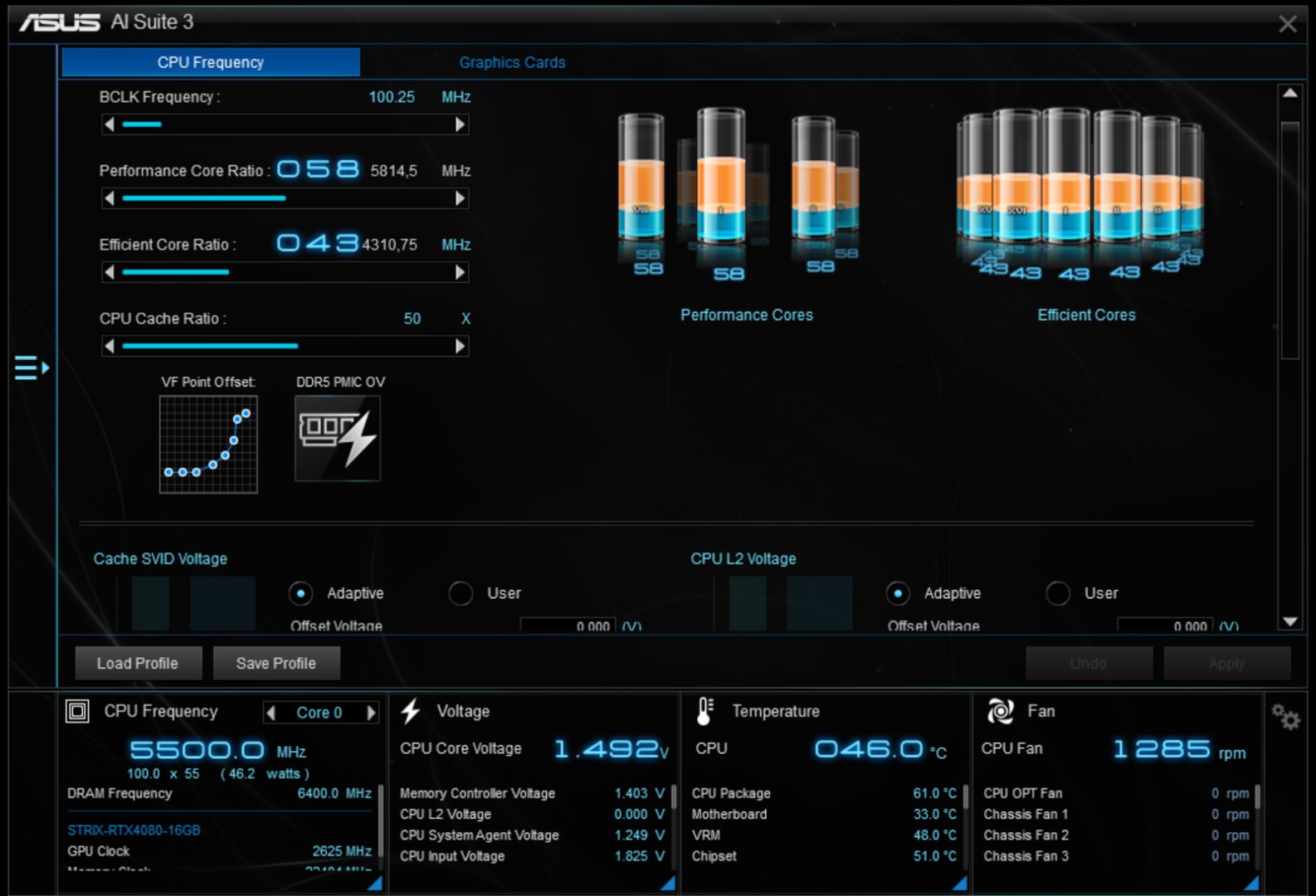The image size is (1316, 896).
Task: Open the DDR5 PMIC OV memory icon
Action: tap(338, 438)
